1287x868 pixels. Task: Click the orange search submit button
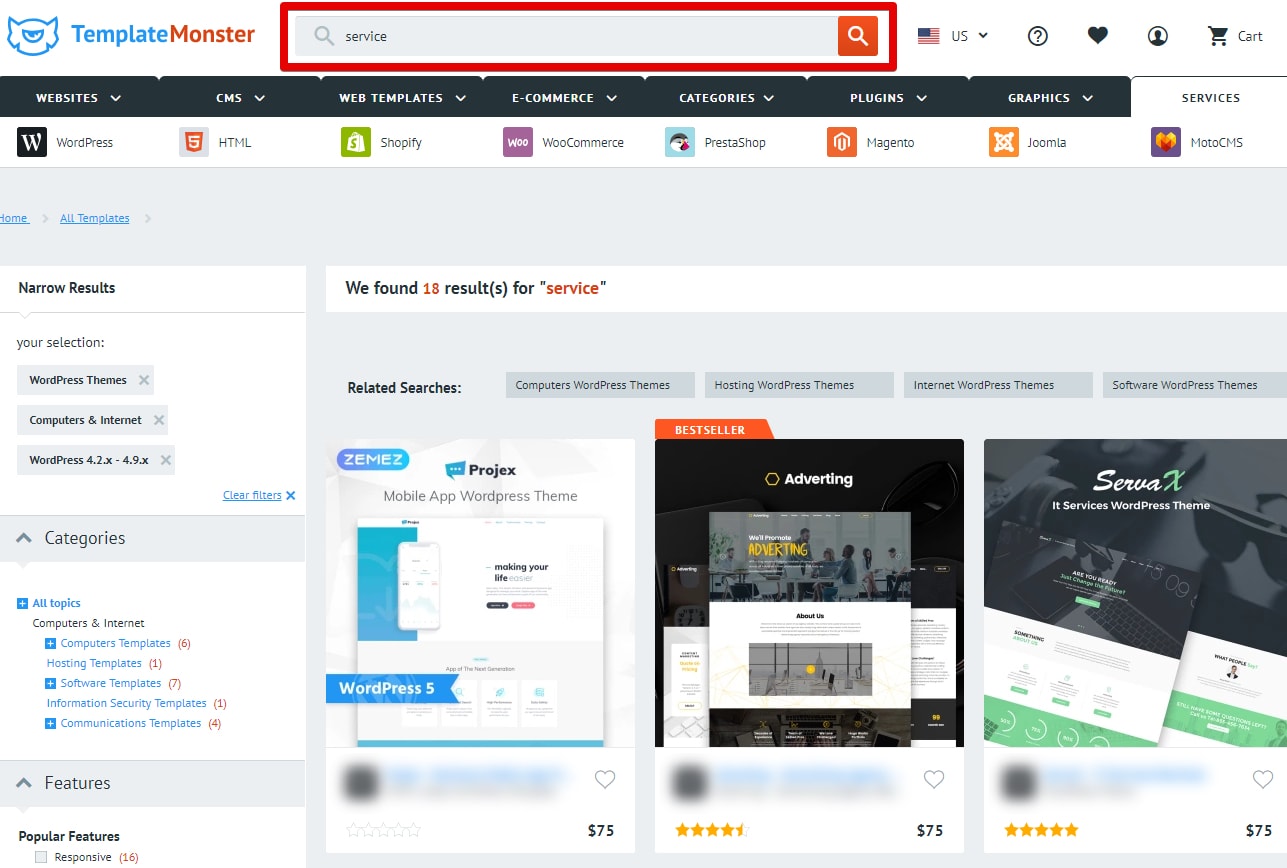857,36
